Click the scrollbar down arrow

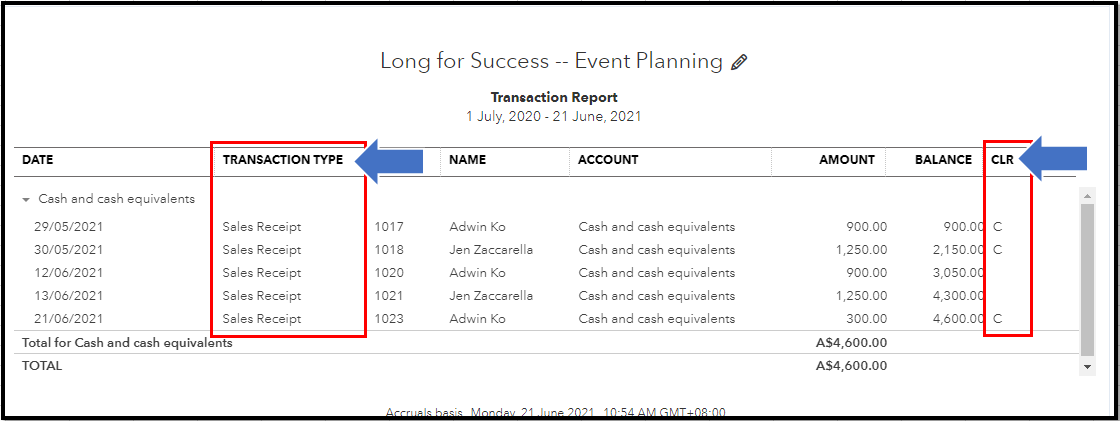pyautogui.click(x=1088, y=367)
